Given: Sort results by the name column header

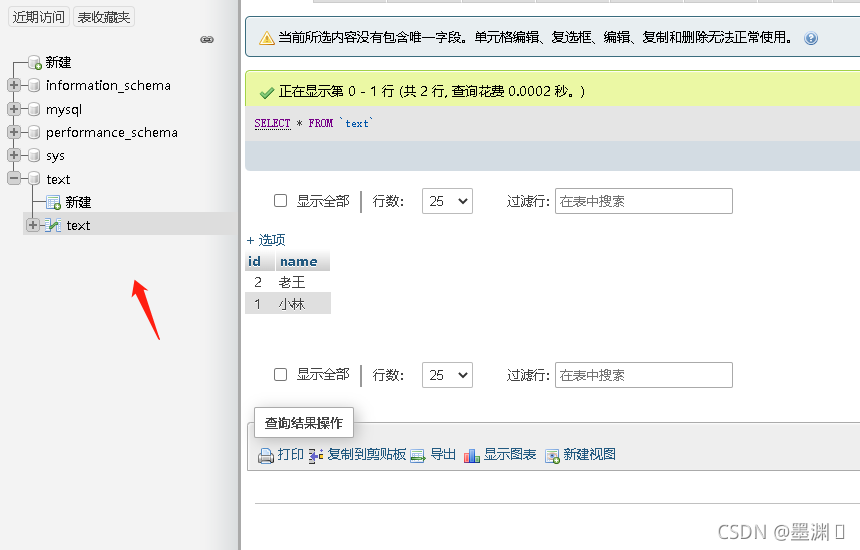Looking at the screenshot, I should pyautogui.click(x=299, y=262).
